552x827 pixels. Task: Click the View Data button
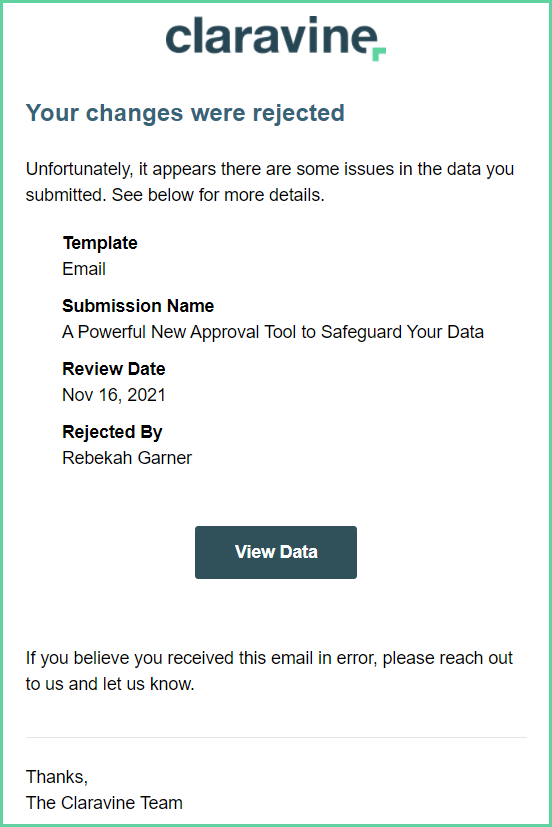pyautogui.click(x=276, y=552)
